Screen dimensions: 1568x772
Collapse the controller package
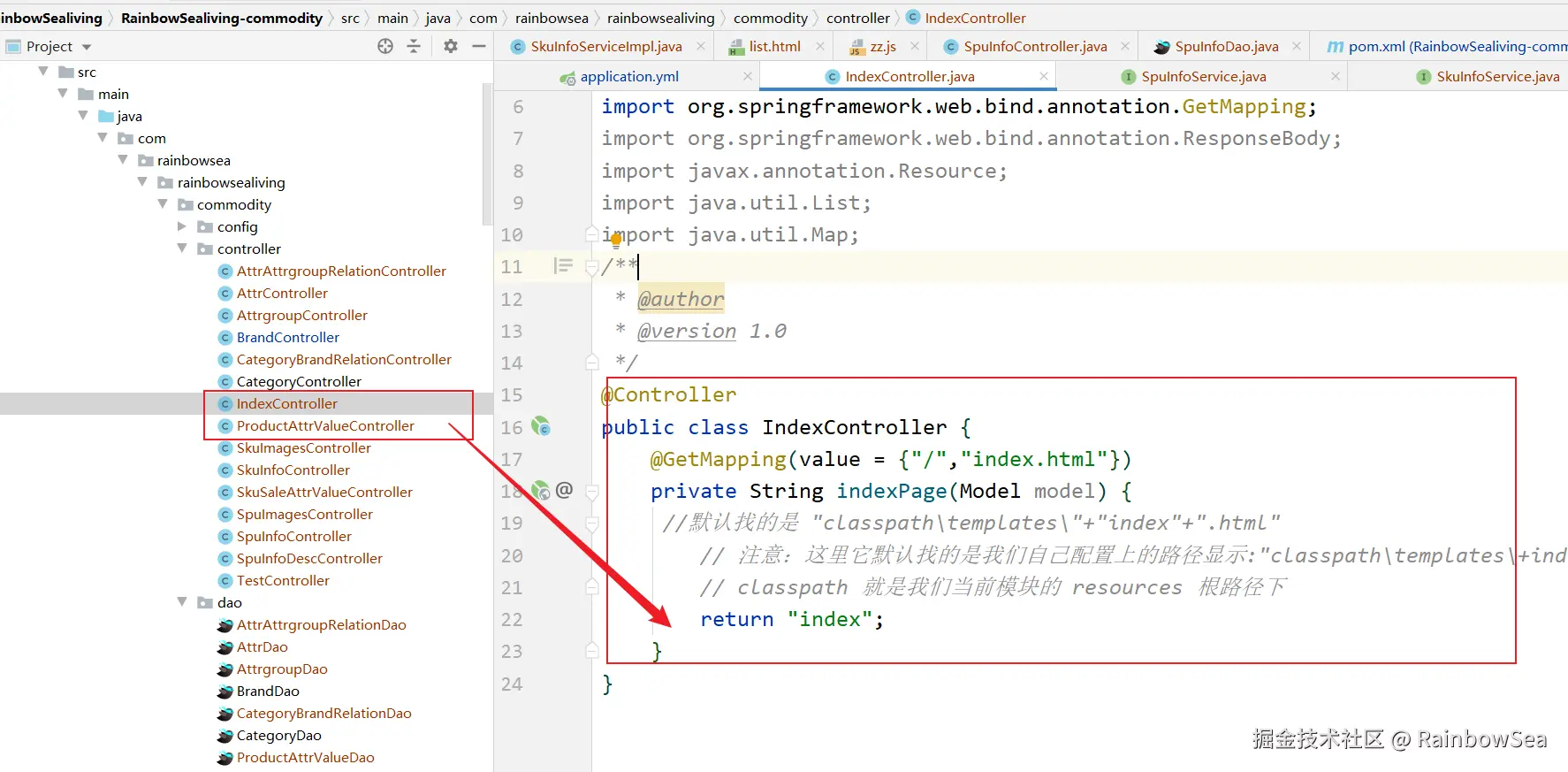pos(182,248)
